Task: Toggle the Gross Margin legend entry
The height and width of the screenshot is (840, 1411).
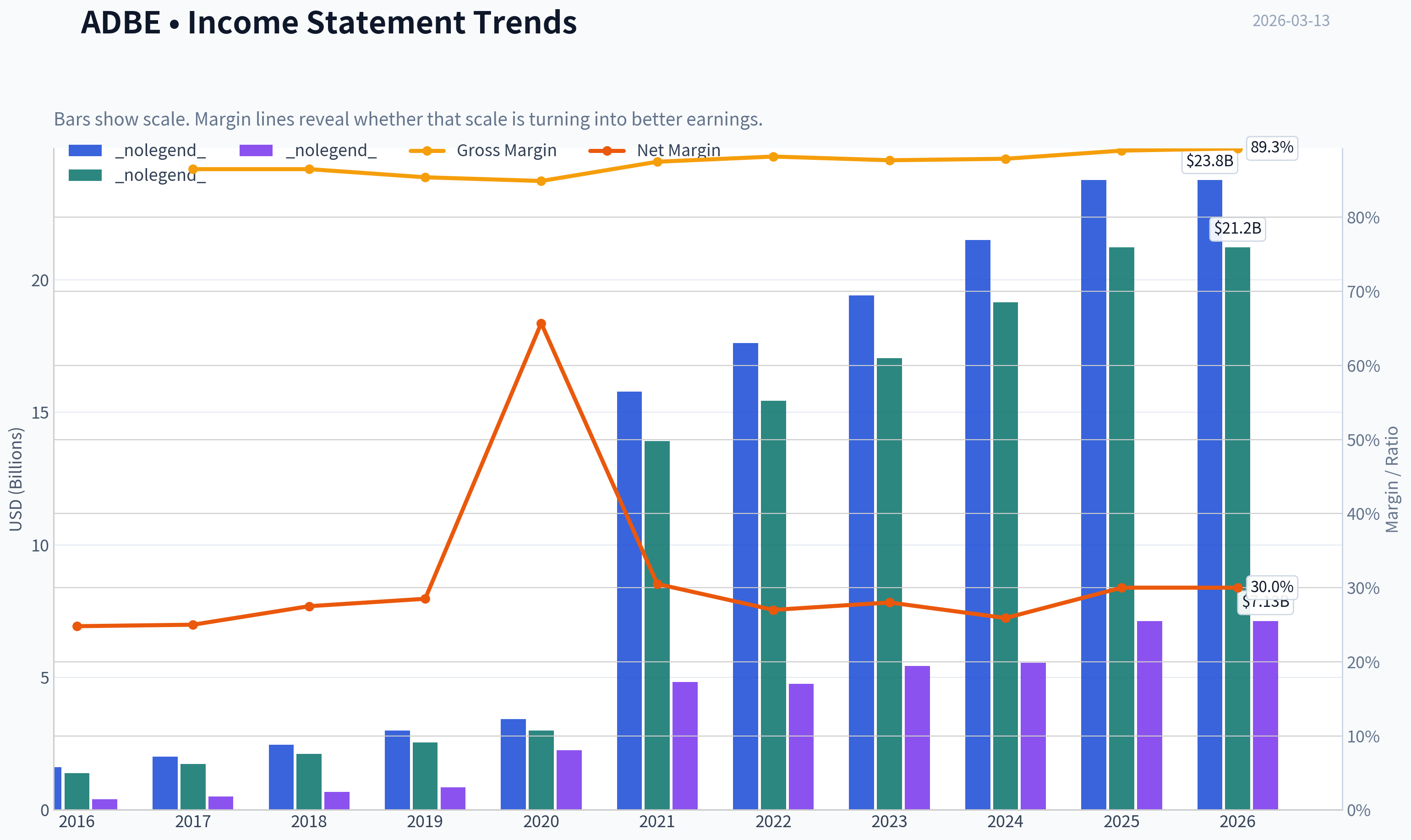Action: point(483,151)
